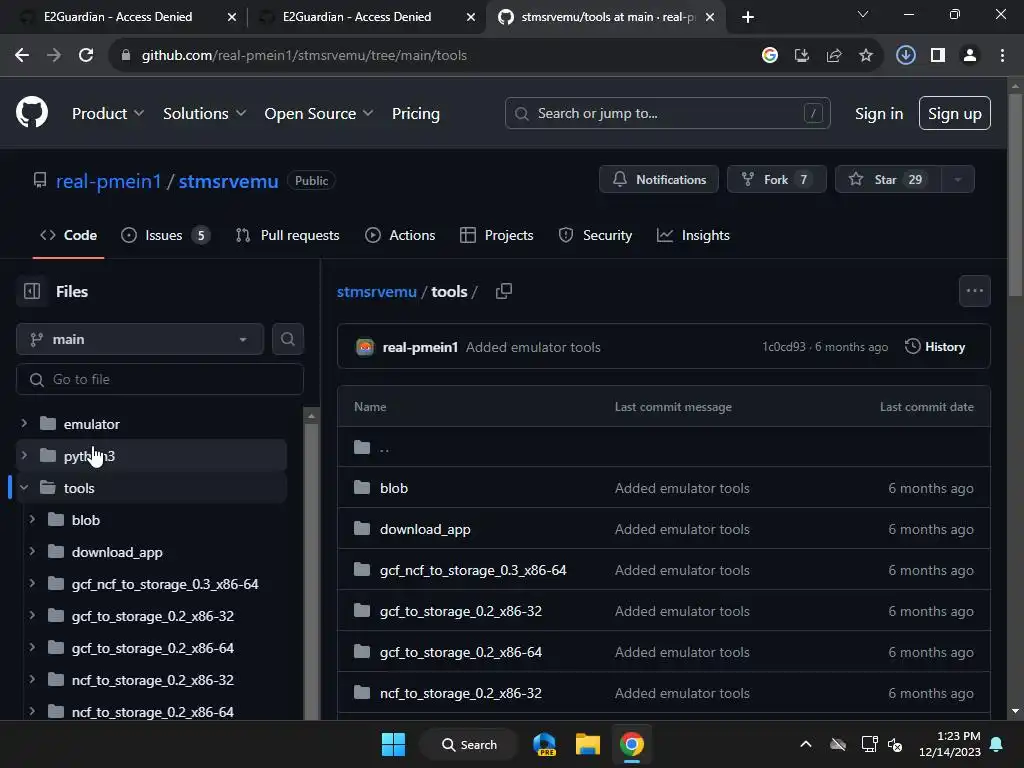Click the Google icon in address bar
The width and height of the screenshot is (1024, 768).
click(x=770, y=56)
